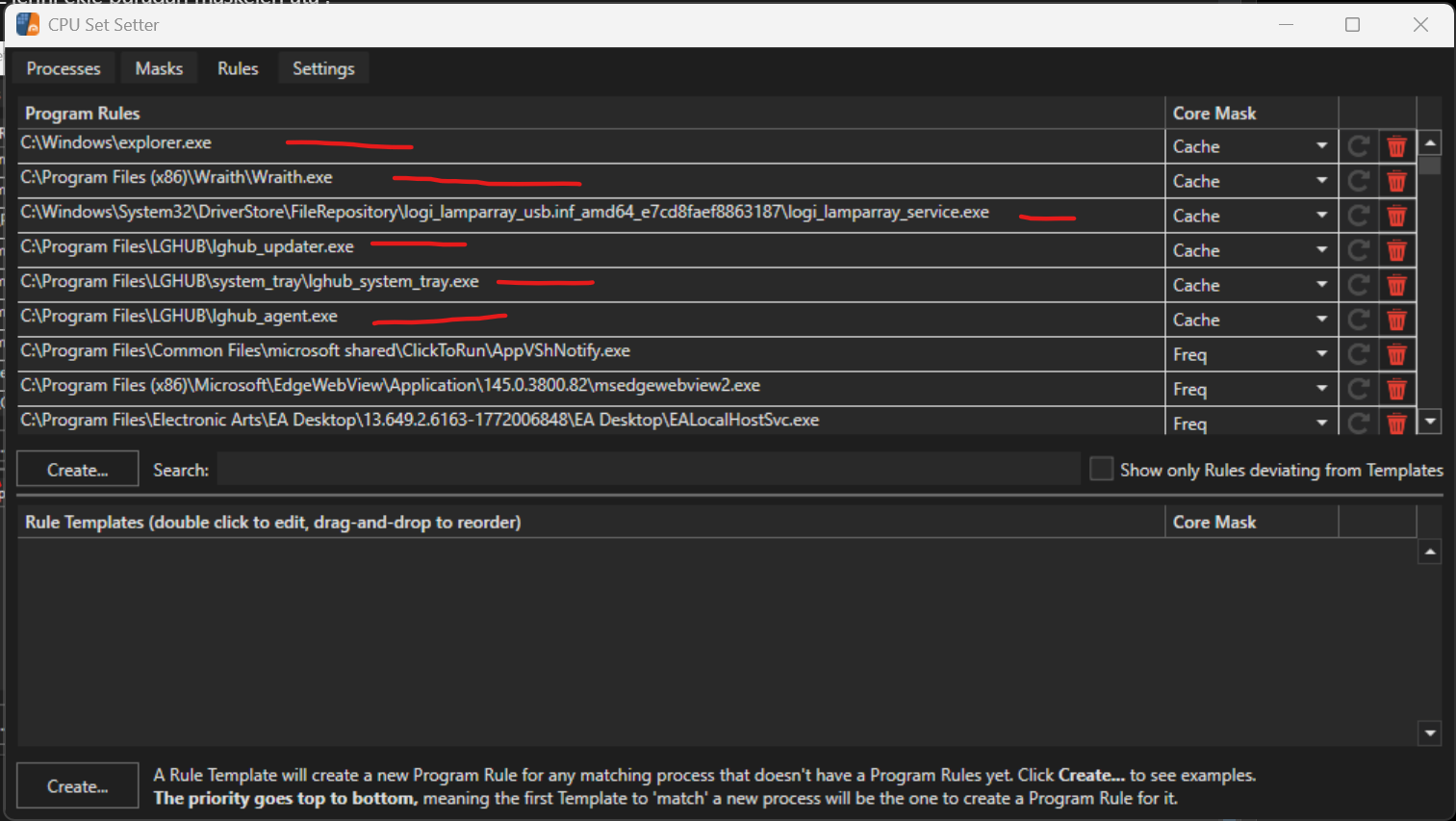Focus the Search input field
This screenshot has height=821, width=1456.
[x=649, y=469]
